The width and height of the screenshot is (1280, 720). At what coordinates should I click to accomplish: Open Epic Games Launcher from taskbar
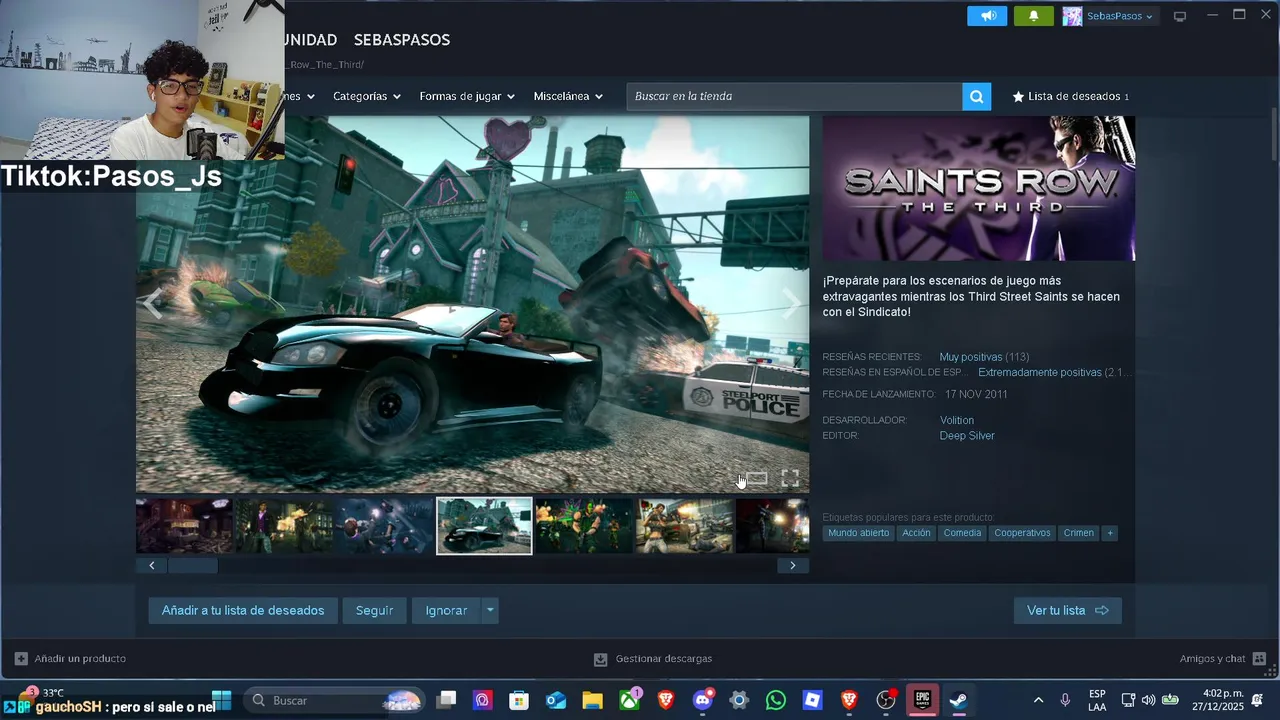pyautogui.click(x=922, y=700)
